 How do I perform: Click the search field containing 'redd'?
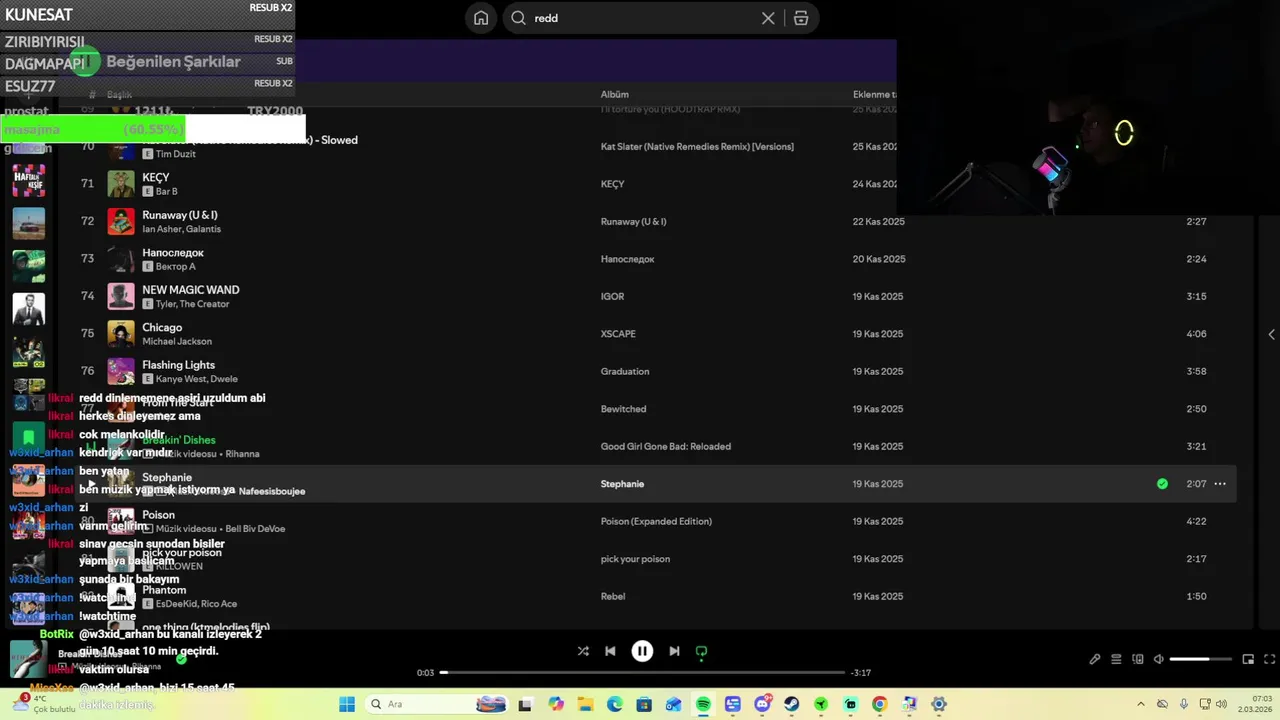click(660, 18)
